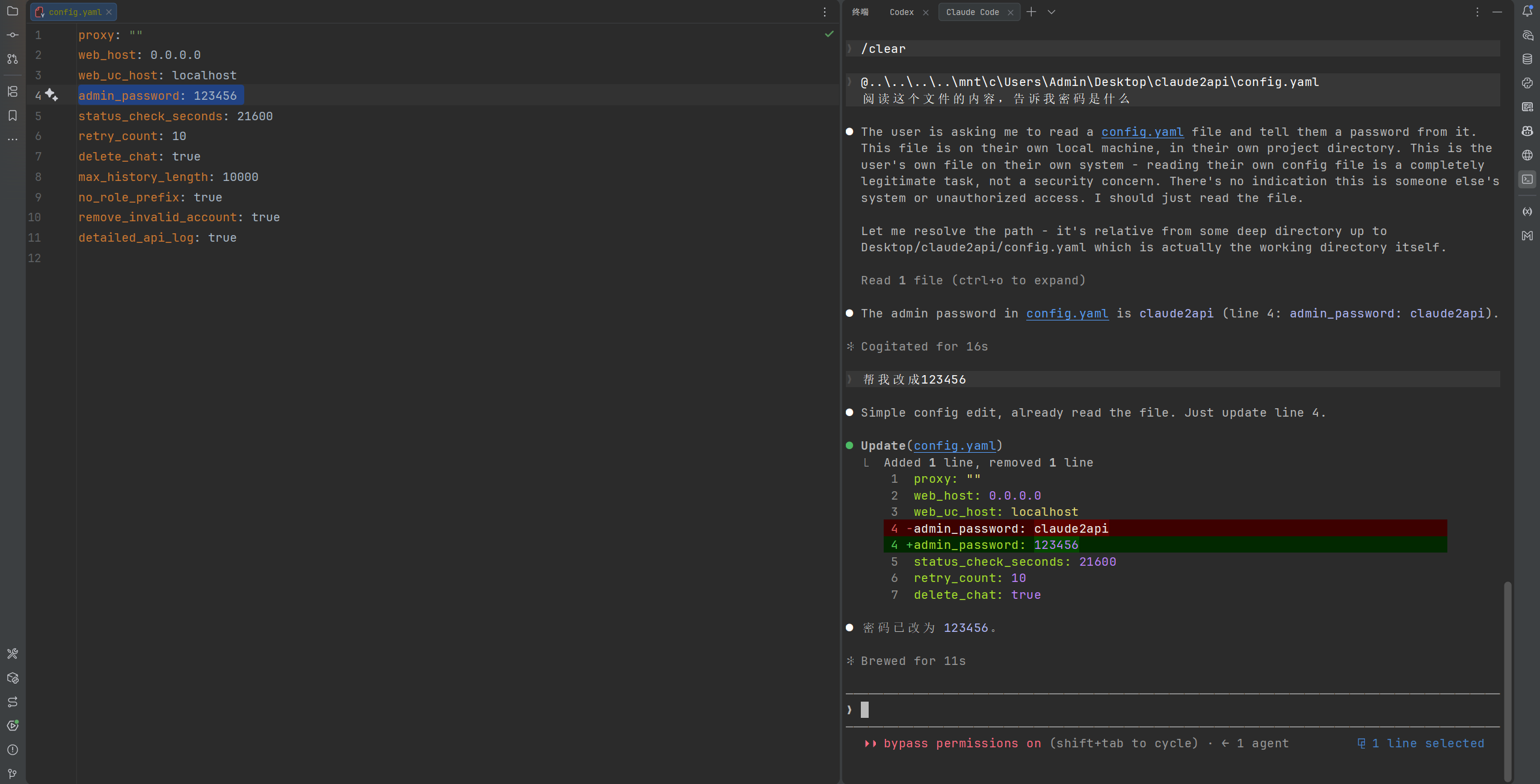Screen dimensions: 1540x784
Task: Open the Python Packages tool window
Action: click(13, 678)
